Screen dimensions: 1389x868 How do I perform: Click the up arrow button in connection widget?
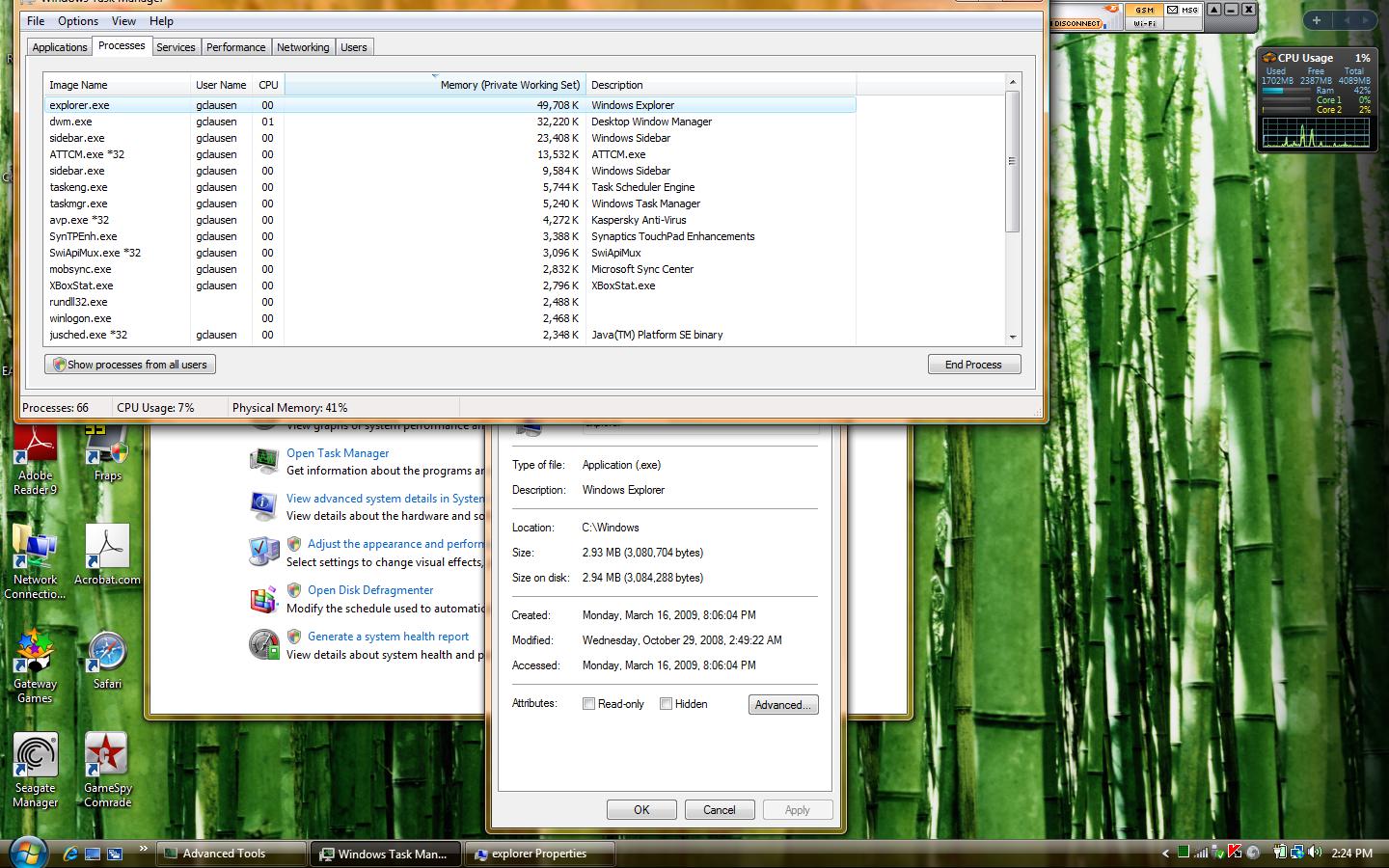pos(1214,10)
